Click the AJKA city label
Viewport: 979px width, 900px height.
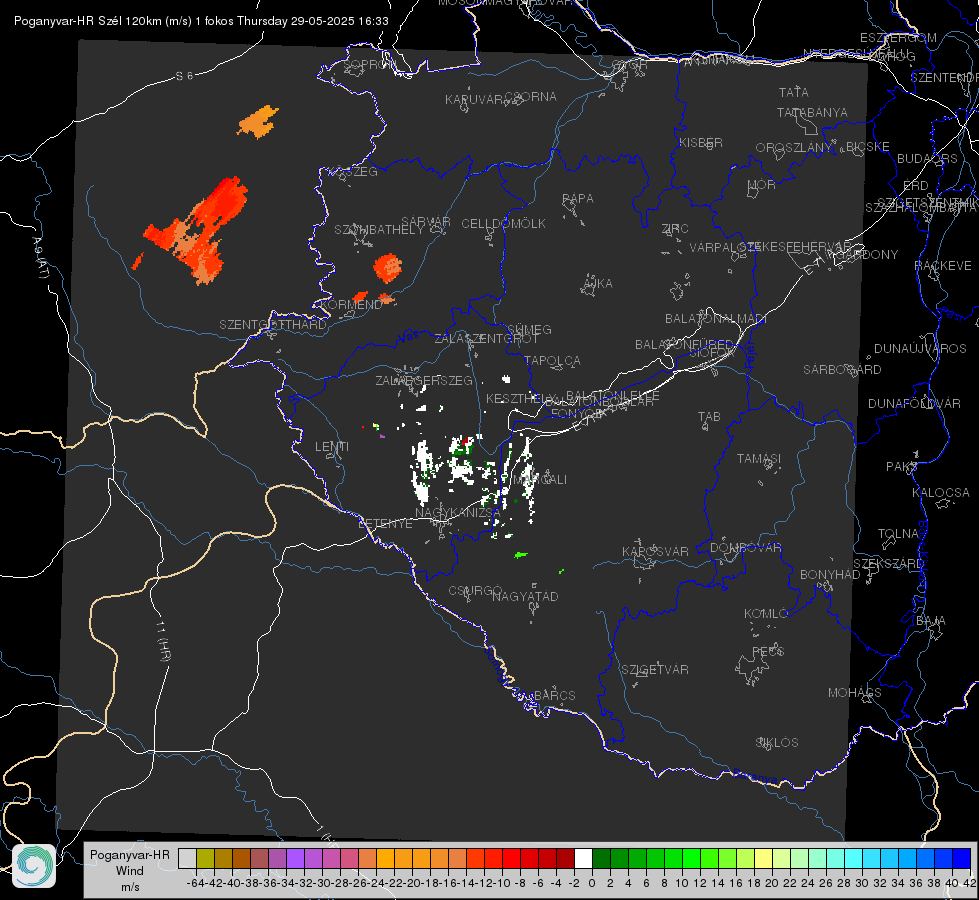tap(598, 284)
